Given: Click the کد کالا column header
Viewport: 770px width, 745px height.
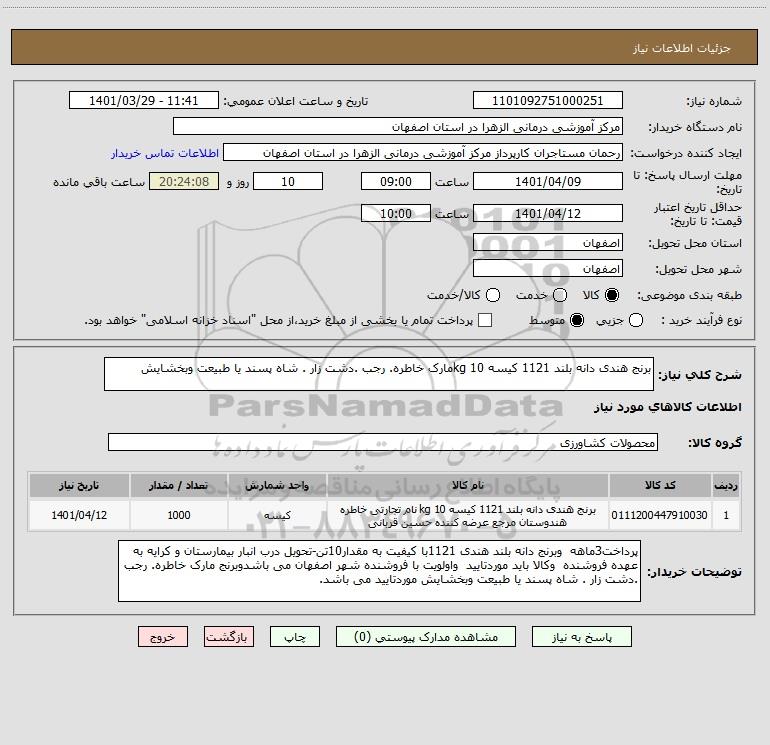Looking at the screenshot, I should coord(660,486).
